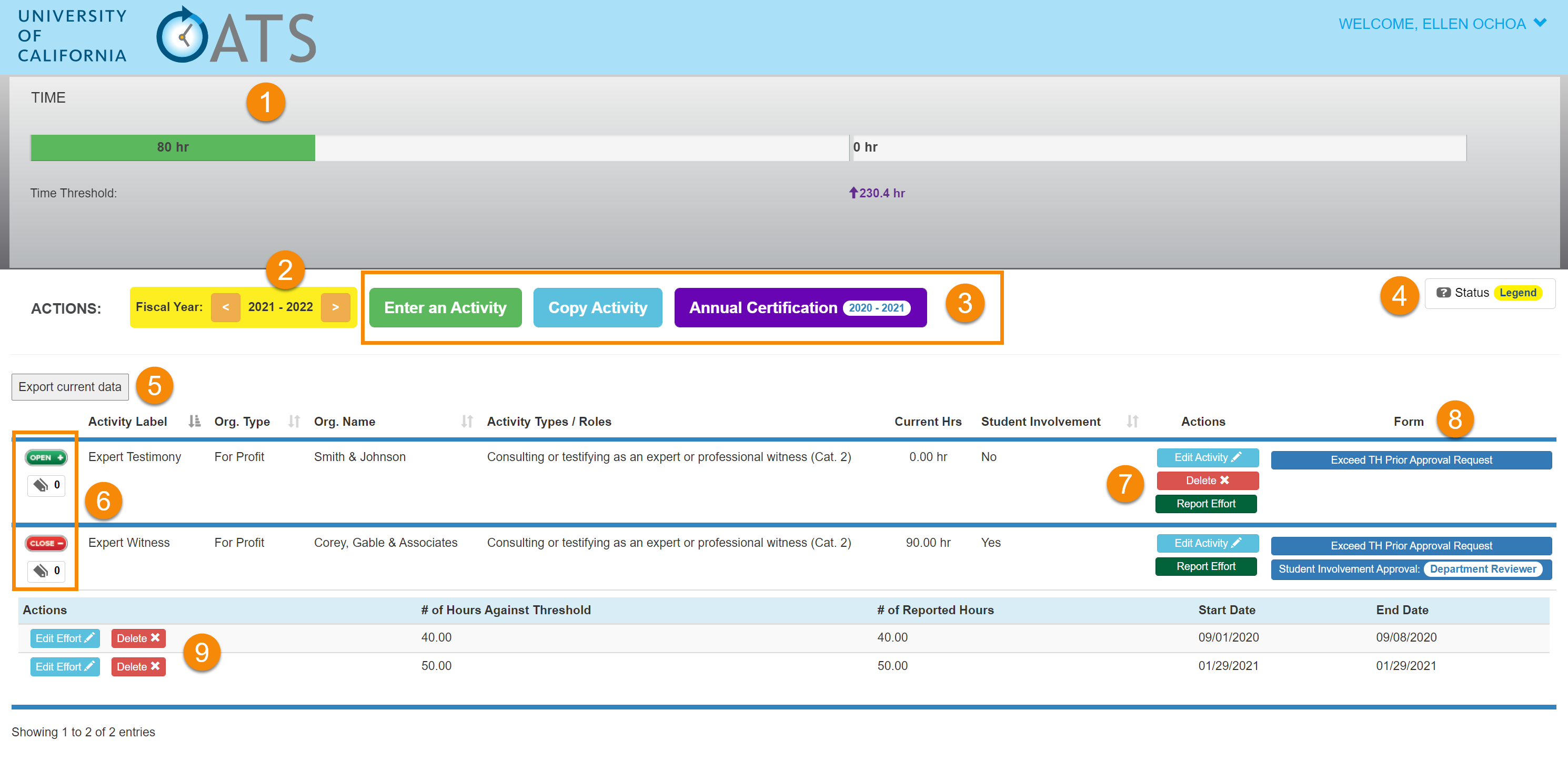Screen dimensions: 1568x760
Task: Click the Org. Name column header
Action: click(345, 422)
